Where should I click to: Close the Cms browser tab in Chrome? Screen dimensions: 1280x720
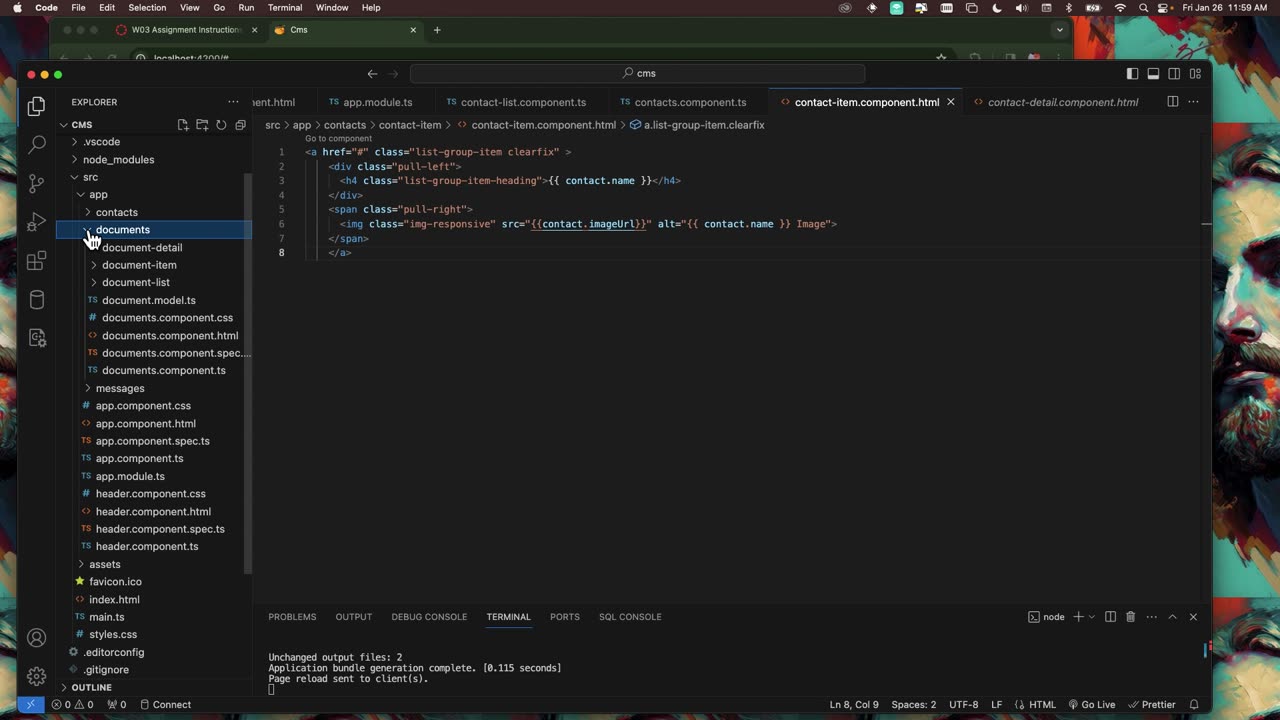(x=413, y=30)
